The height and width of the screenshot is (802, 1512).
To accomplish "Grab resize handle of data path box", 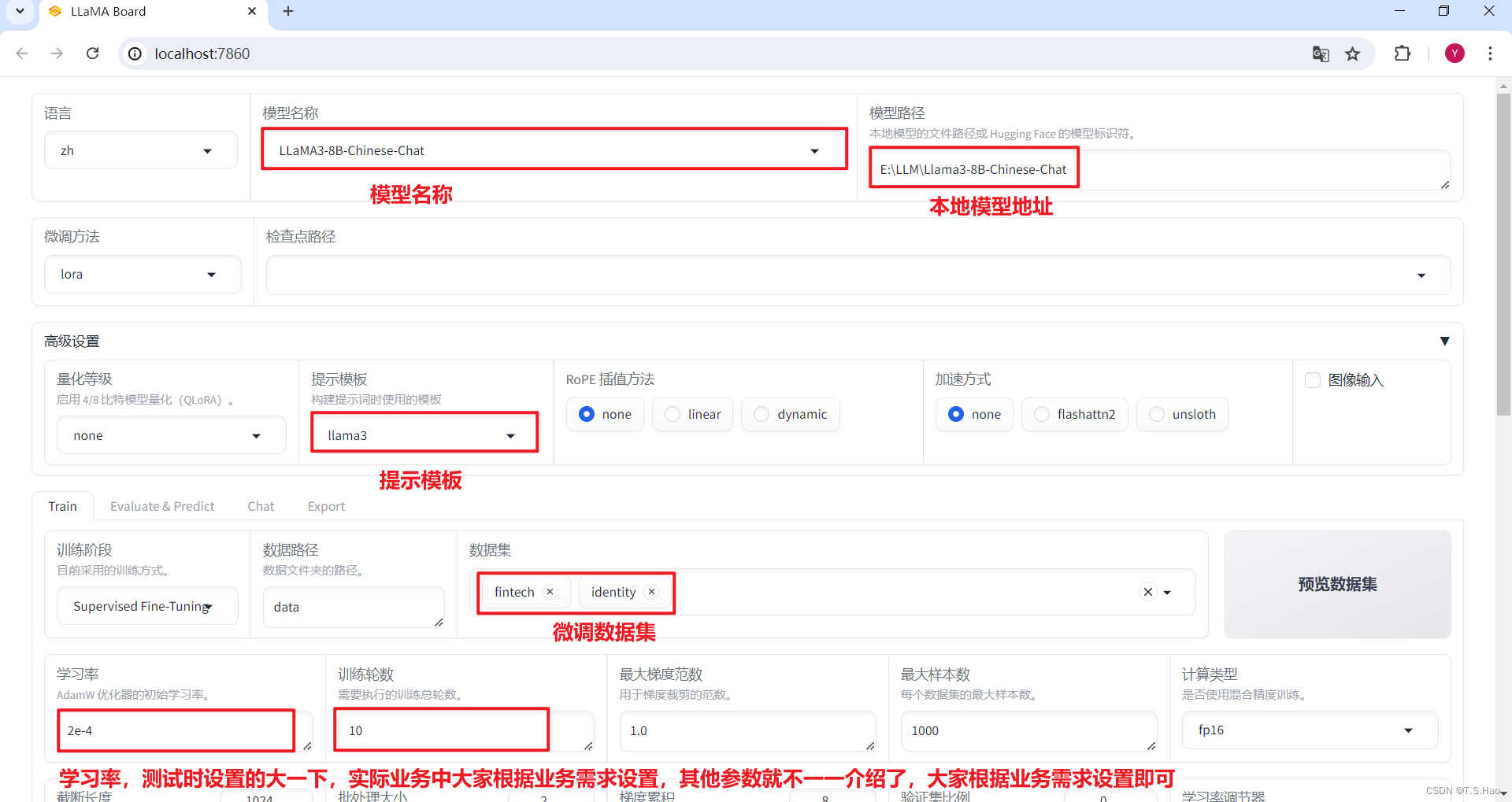I will [x=439, y=622].
